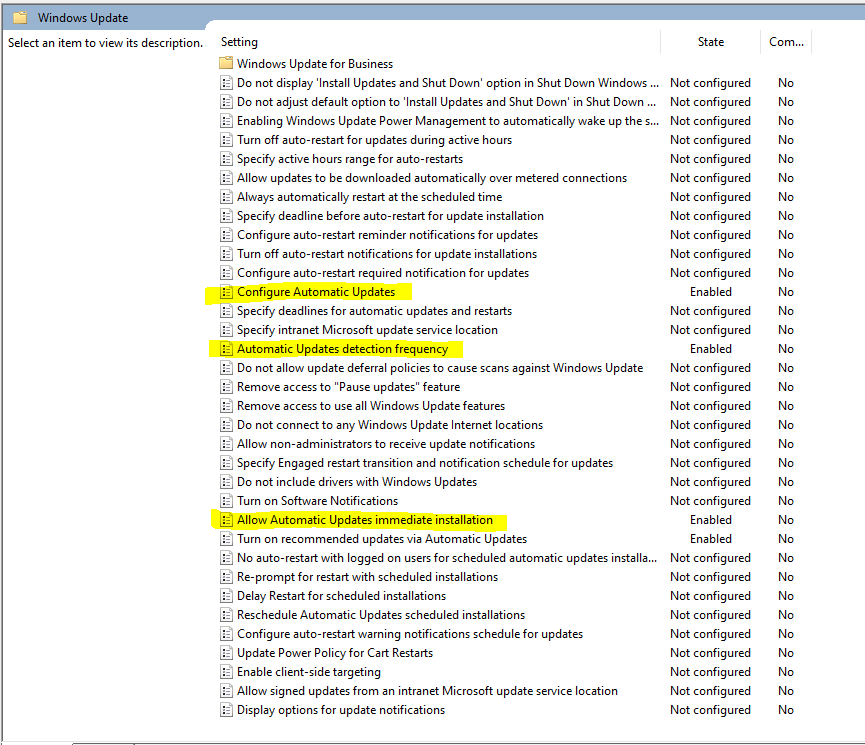Image resolution: width=865 pixels, height=745 pixels.
Task: Select Turn on recommended updates via Automatic Updates
Action: click(x=382, y=539)
